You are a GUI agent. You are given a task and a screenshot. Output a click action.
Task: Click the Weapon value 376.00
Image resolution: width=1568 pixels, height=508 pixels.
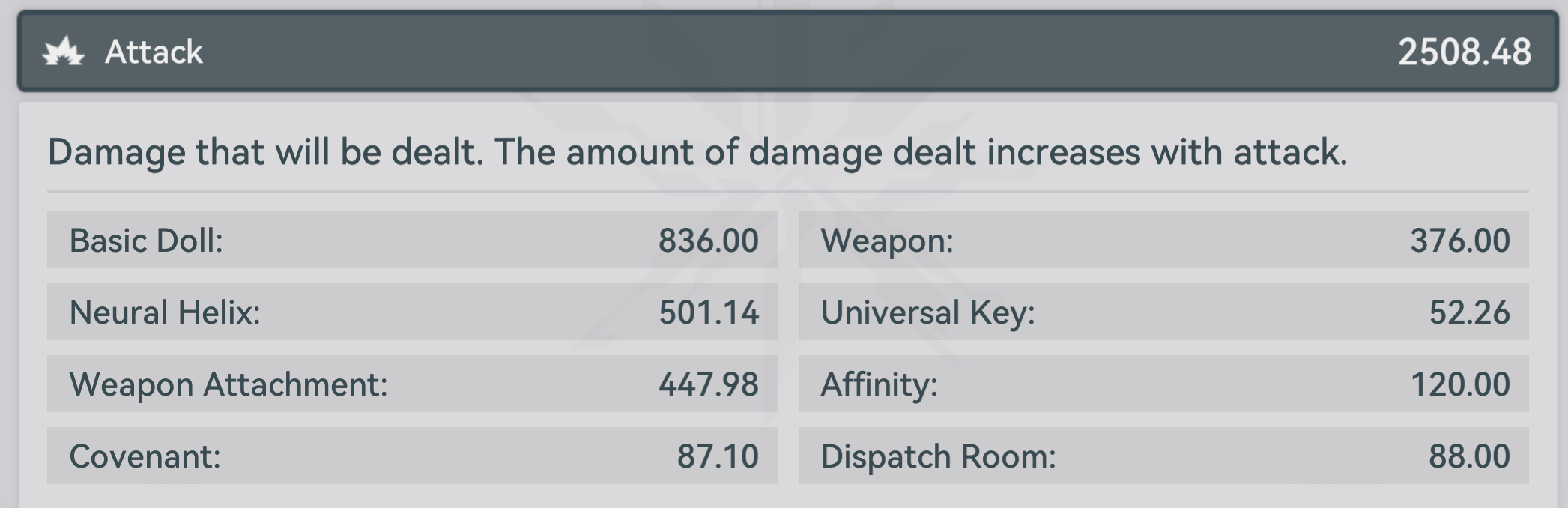click(x=1459, y=241)
